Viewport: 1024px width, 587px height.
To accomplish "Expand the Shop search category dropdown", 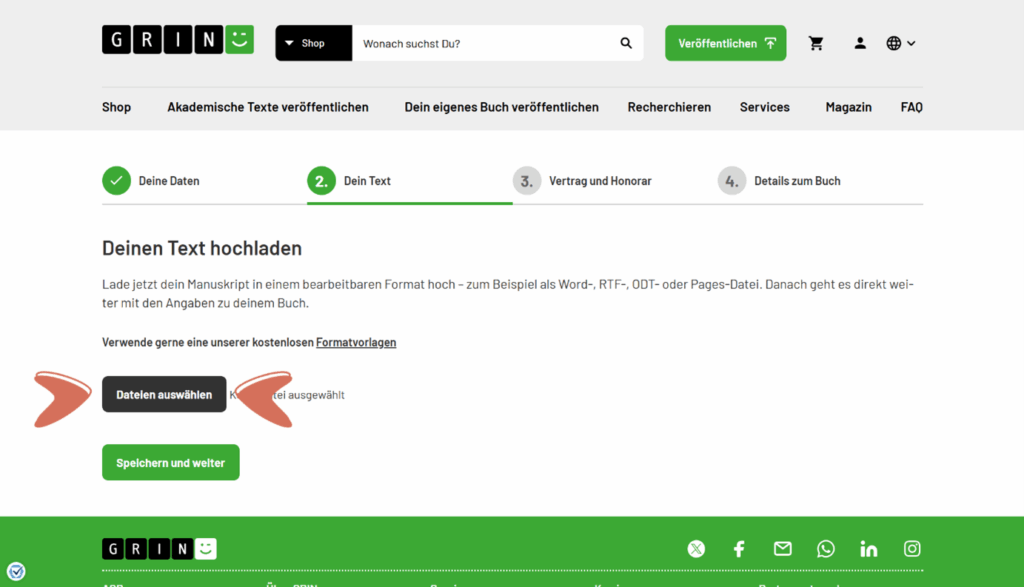I will tap(313, 43).
